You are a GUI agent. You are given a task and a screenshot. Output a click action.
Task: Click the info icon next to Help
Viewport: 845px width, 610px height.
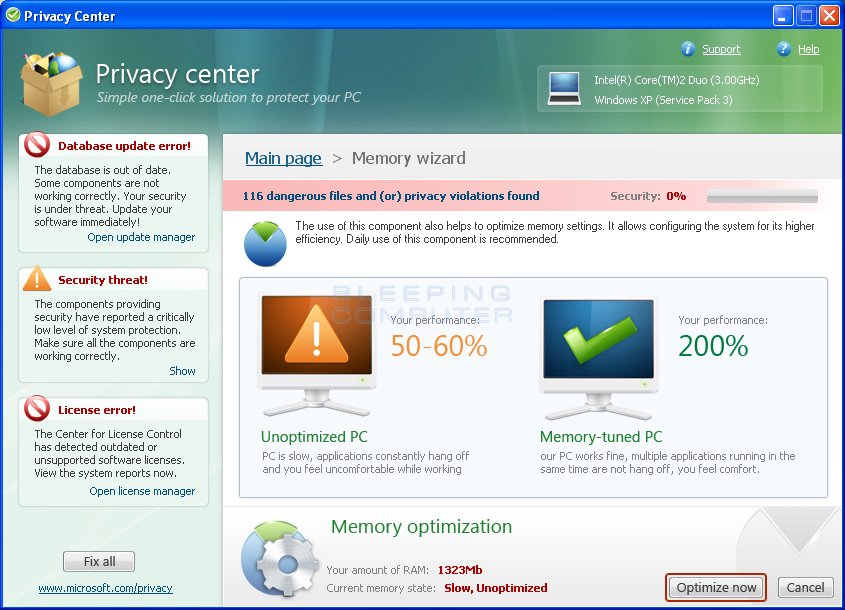(x=785, y=49)
